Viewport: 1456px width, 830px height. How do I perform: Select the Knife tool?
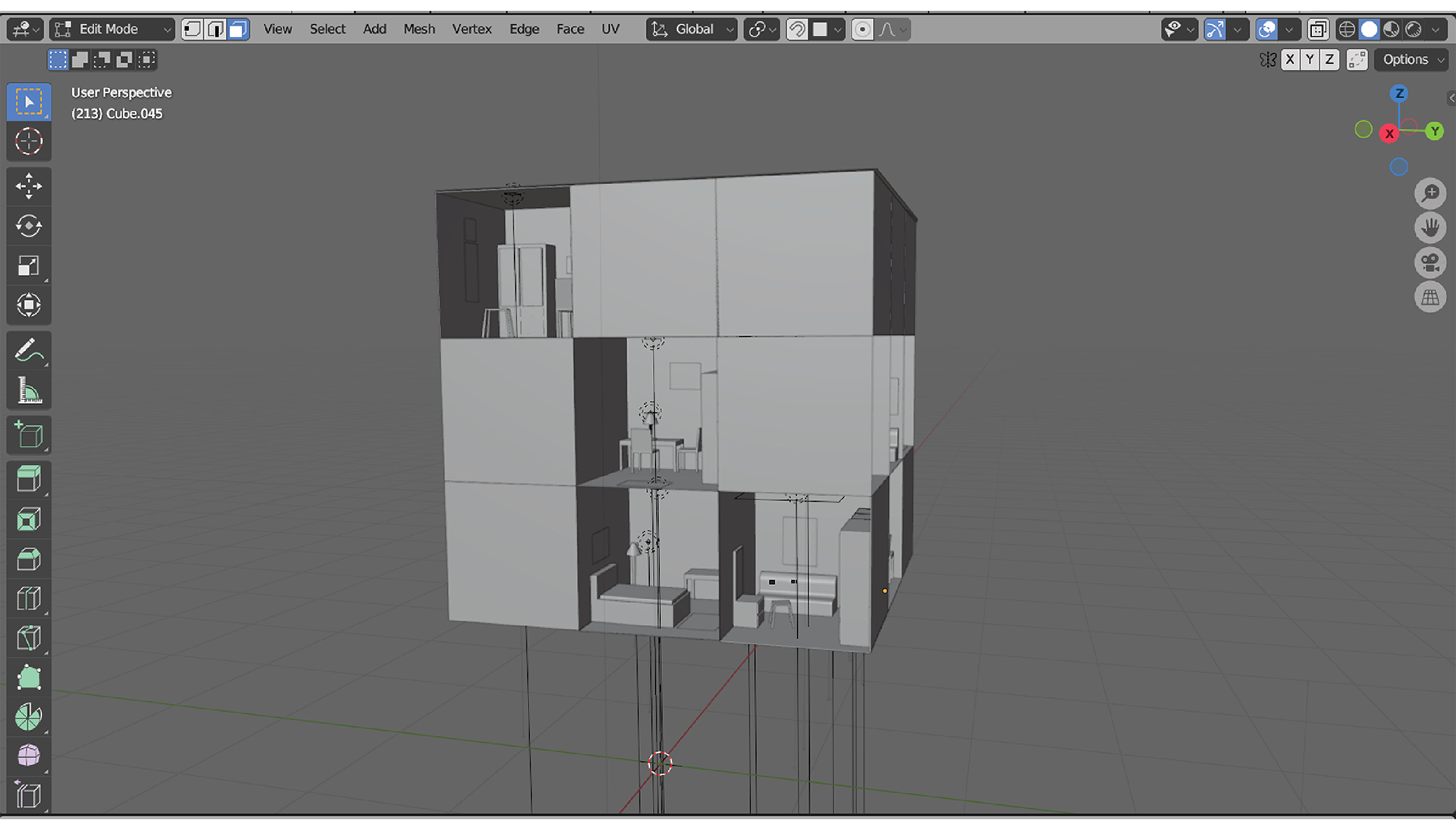point(29,638)
